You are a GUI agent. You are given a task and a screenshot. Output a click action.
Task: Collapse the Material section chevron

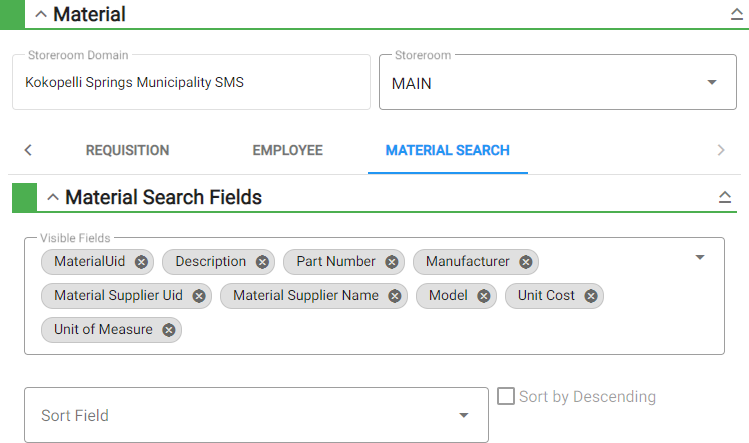[41, 14]
